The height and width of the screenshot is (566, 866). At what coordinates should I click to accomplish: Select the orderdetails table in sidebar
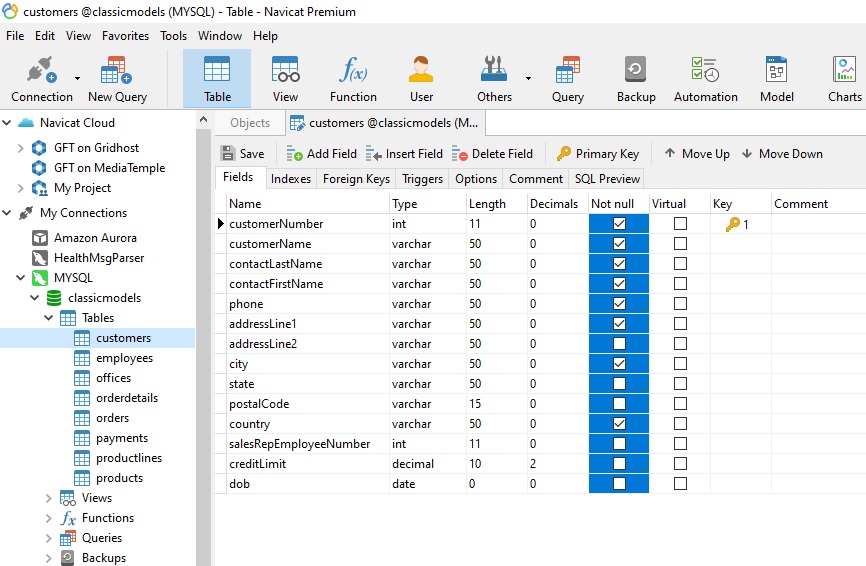pos(126,398)
